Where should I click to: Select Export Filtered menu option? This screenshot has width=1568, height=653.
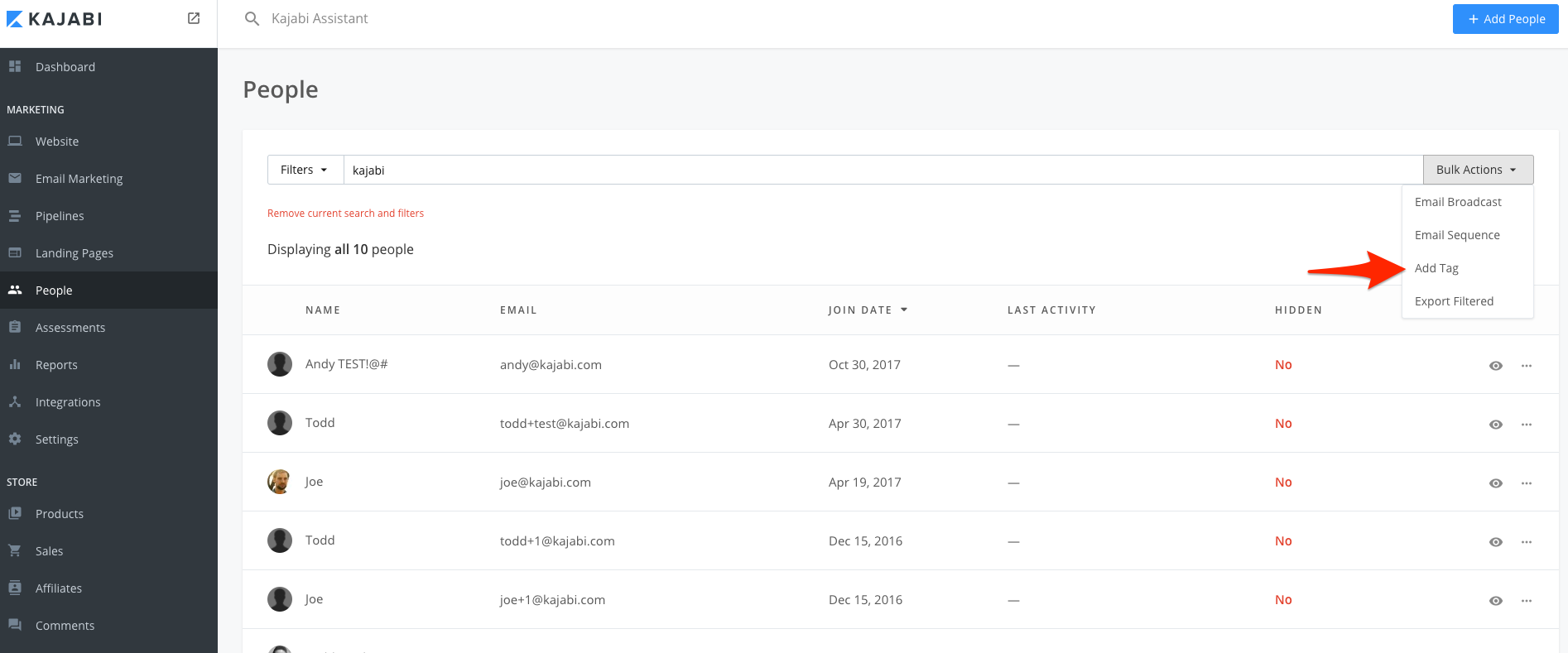click(1454, 301)
